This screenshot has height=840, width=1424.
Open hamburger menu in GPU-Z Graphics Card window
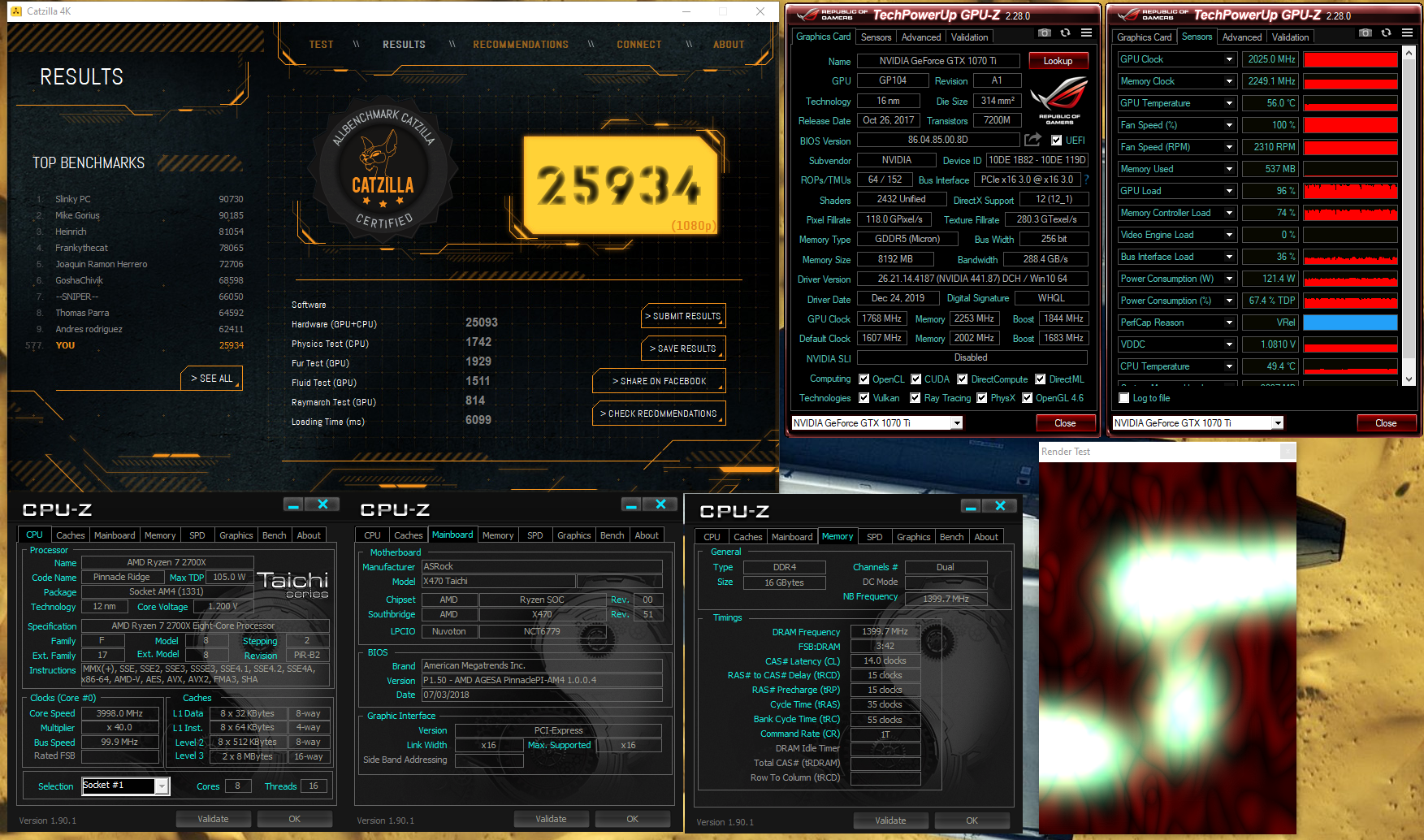click(x=1086, y=32)
